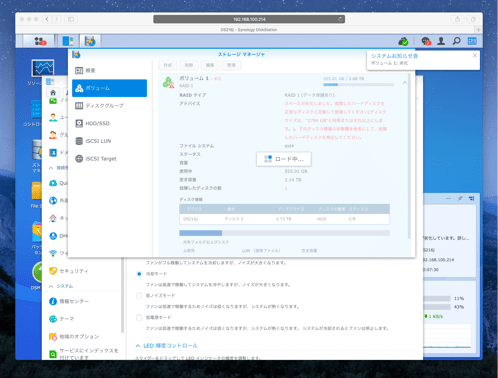Viewport: 498px width, 378px height.
Task: Switch to Control Panel taskbar button
Action: 68,41
